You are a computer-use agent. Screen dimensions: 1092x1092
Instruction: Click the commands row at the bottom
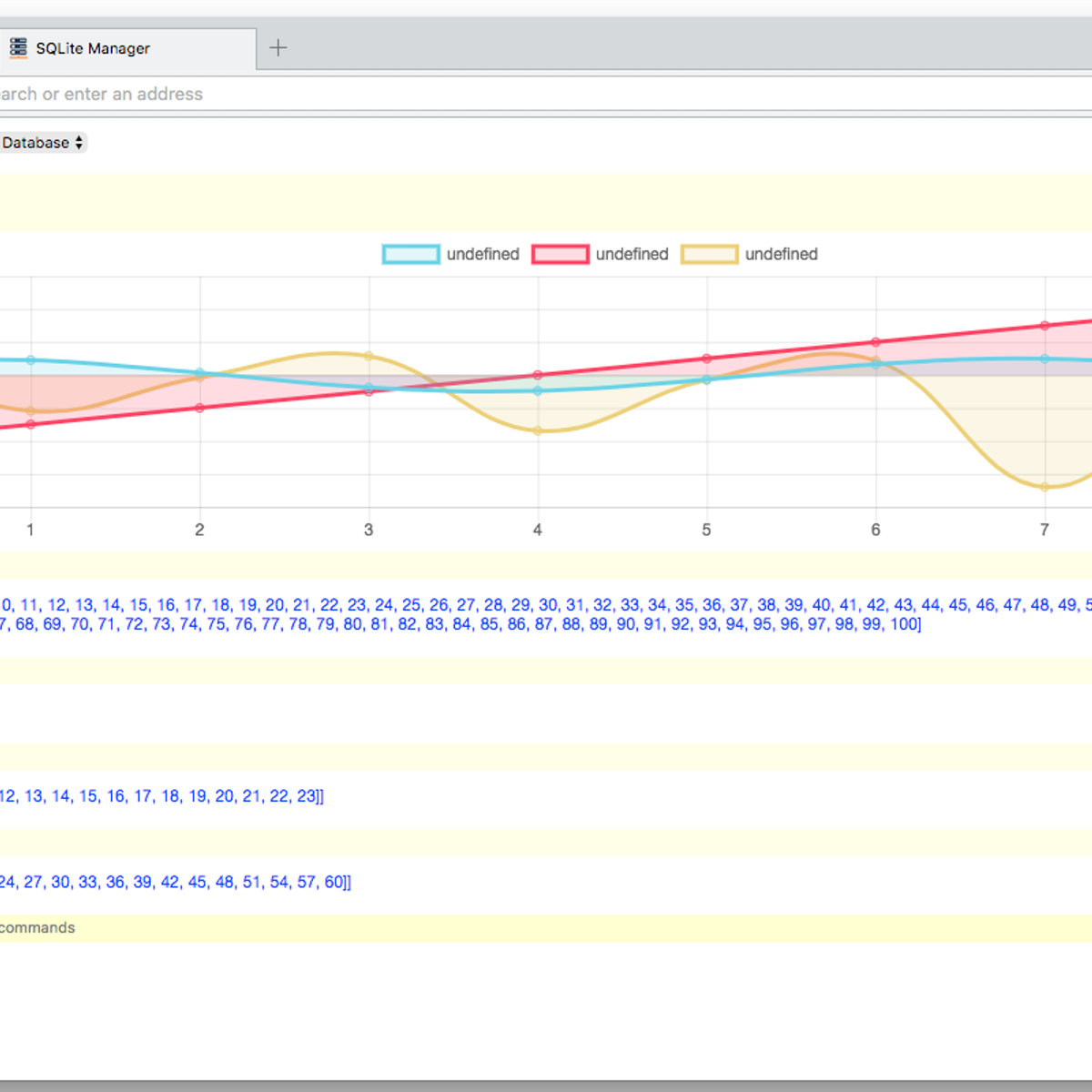pos(37,927)
